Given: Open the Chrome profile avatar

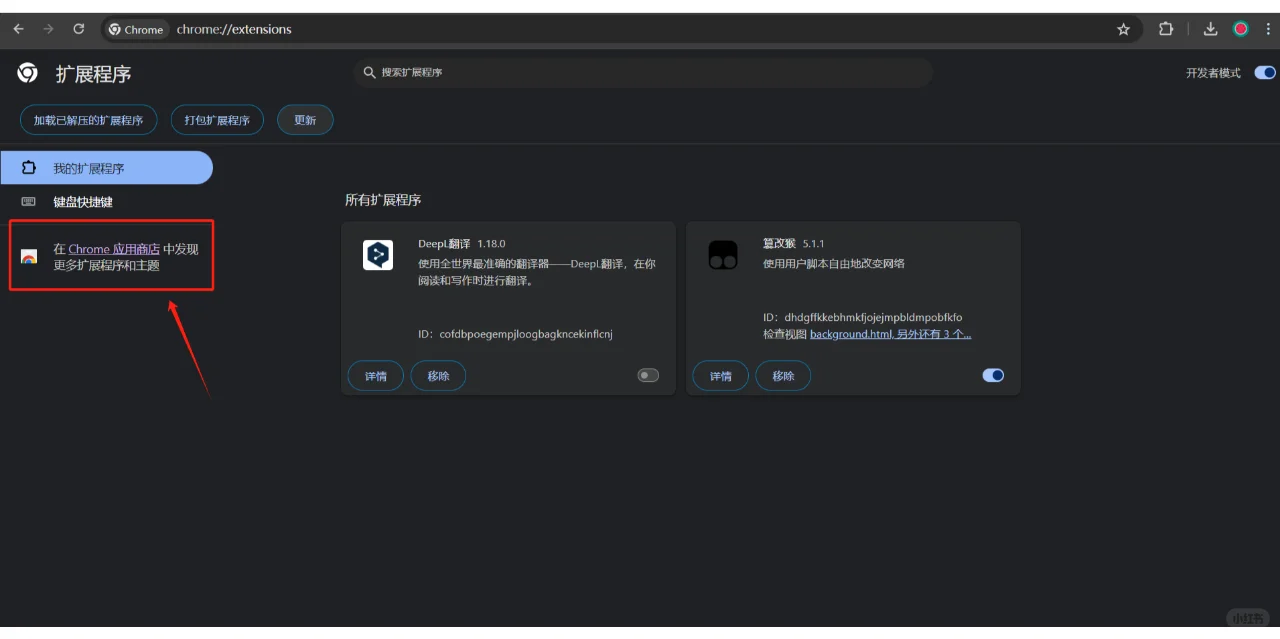Looking at the screenshot, I should pos(1241,29).
